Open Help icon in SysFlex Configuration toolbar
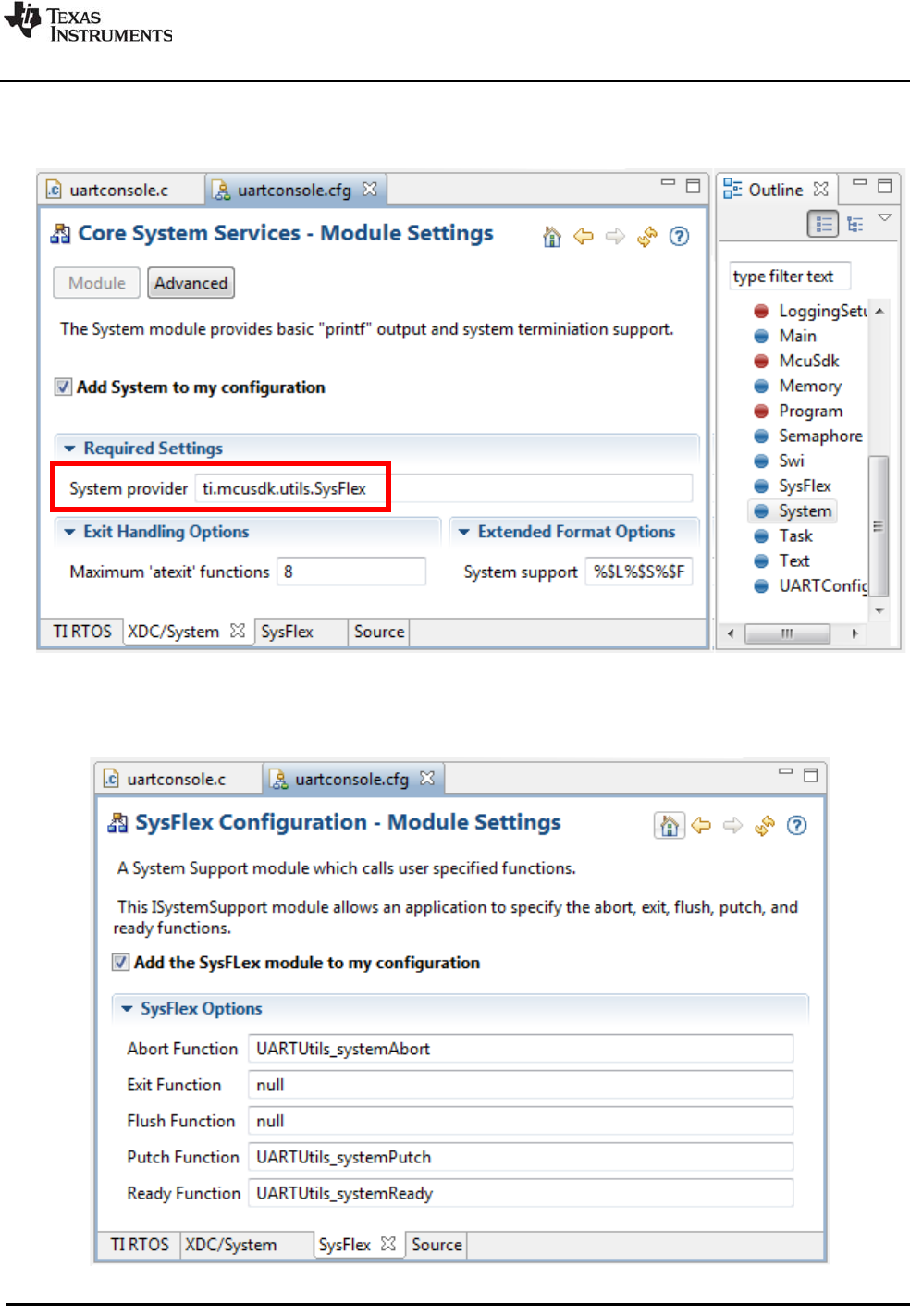The width and height of the screenshot is (910, 1316). [796, 826]
